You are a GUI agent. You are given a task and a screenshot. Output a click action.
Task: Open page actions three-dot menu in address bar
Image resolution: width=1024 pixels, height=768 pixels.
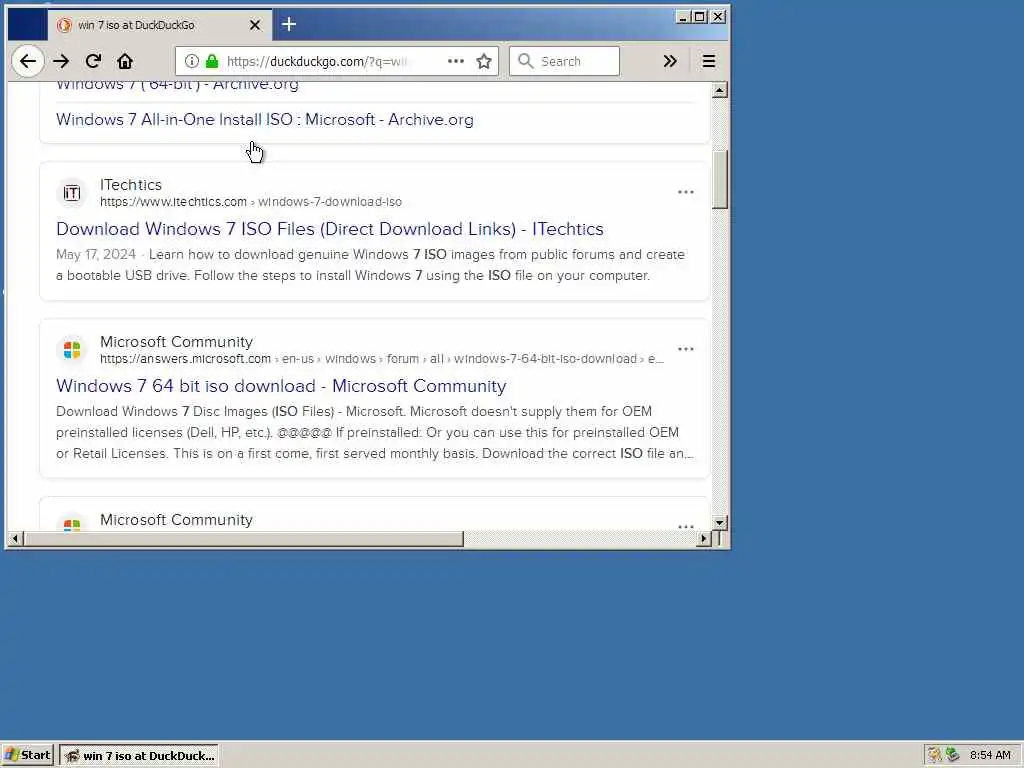coord(456,61)
